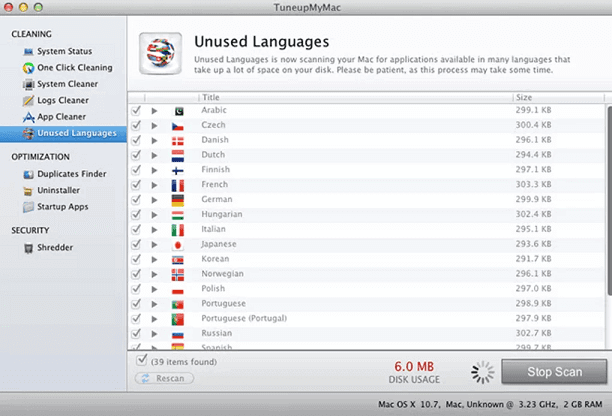Click the System Status sidebar icon
612x416 pixels.
28,52
